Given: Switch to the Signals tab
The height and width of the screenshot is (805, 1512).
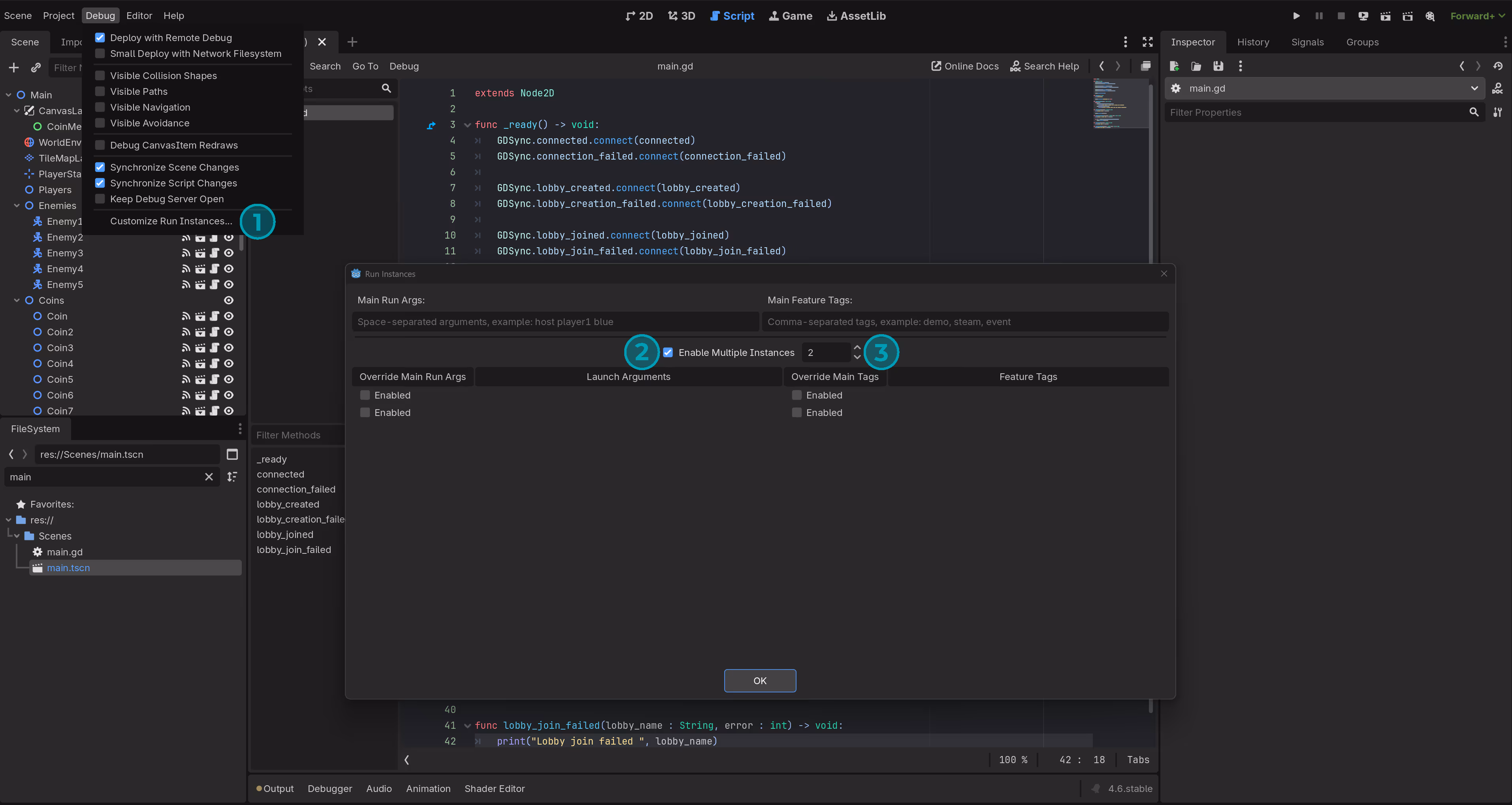Looking at the screenshot, I should tap(1307, 42).
